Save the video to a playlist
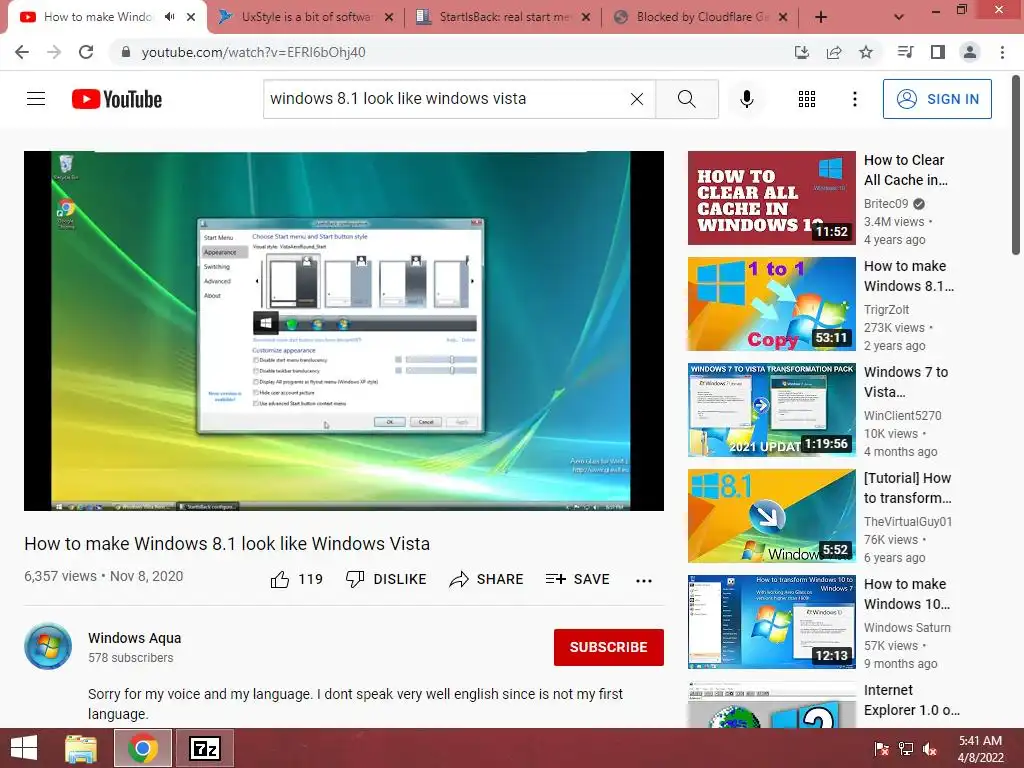Image resolution: width=1024 pixels, height=768 pixels. pyautogui.click(x=578, y=579)
